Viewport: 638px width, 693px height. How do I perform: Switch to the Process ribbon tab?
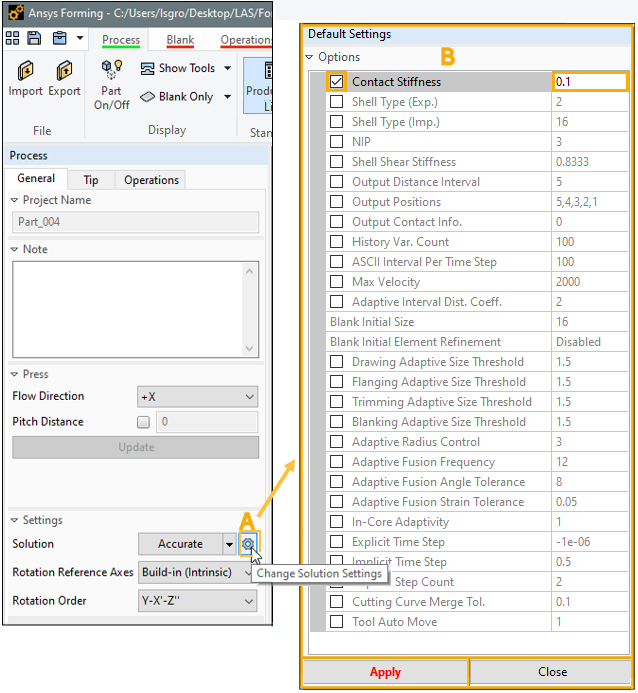121,40
